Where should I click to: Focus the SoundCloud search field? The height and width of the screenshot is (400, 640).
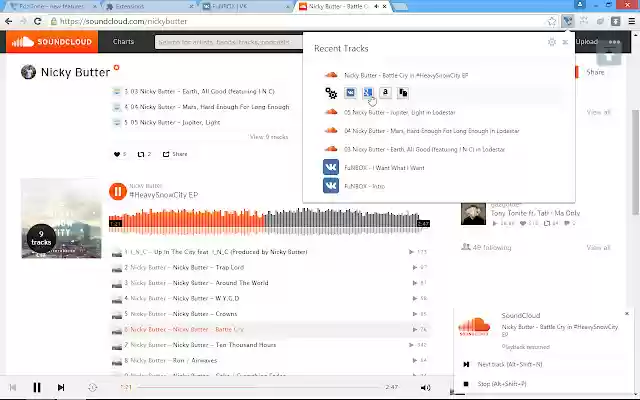click(229, 42)
